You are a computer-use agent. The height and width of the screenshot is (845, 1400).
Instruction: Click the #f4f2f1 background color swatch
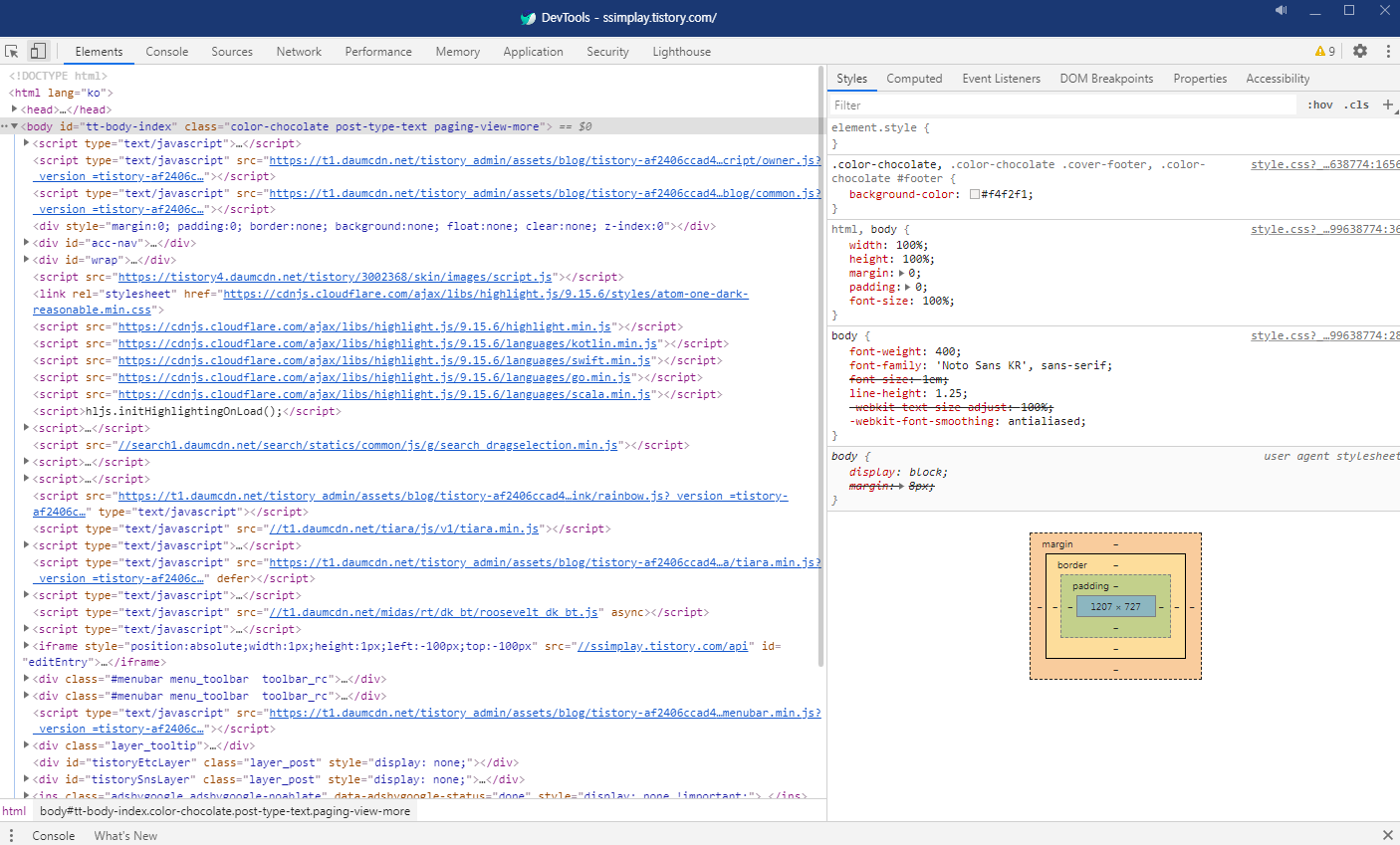click(x=974, y=194)
